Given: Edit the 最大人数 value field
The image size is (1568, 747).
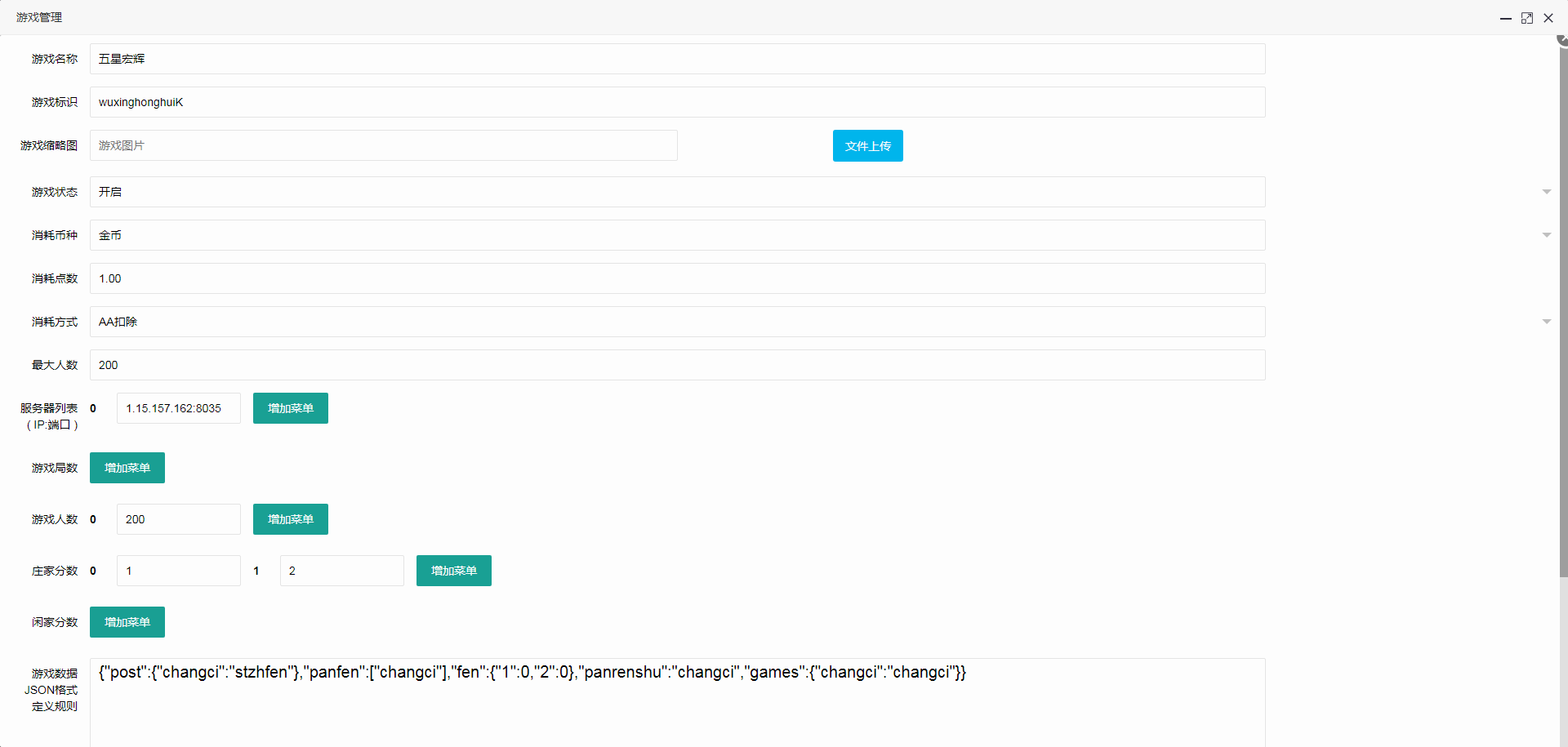Looking at the screenshot, I should 677,365.
